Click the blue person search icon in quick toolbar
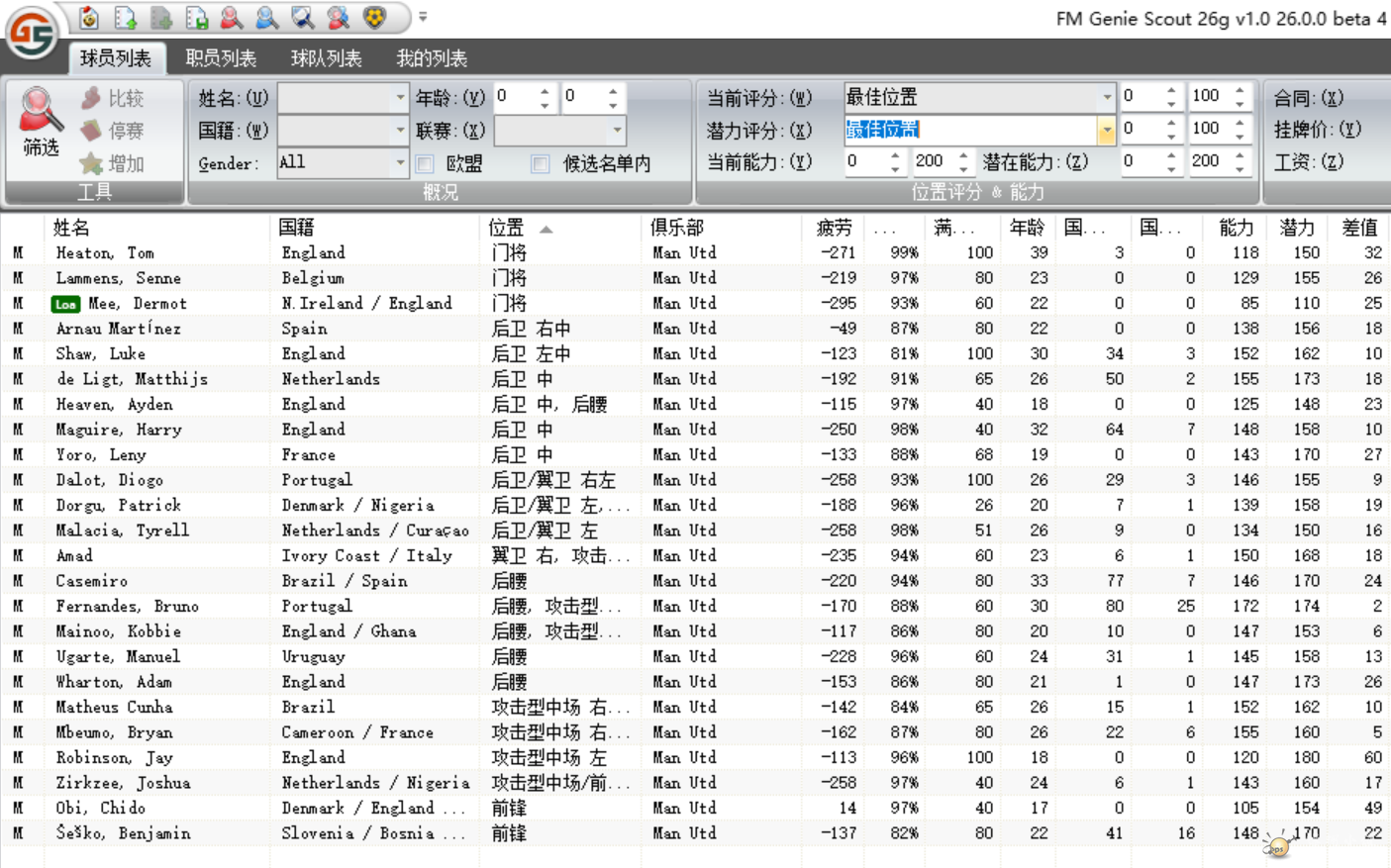 click(x=266, y=18)
